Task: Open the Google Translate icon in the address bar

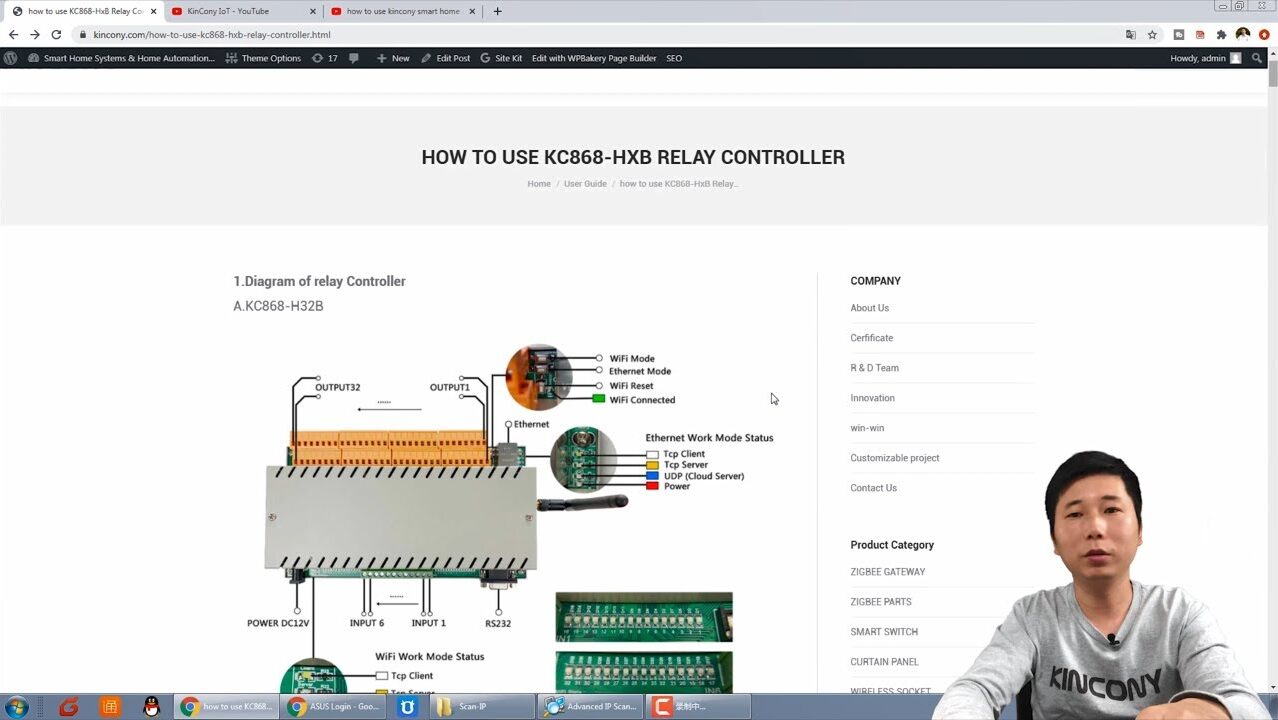Action: pos(1131,34)
